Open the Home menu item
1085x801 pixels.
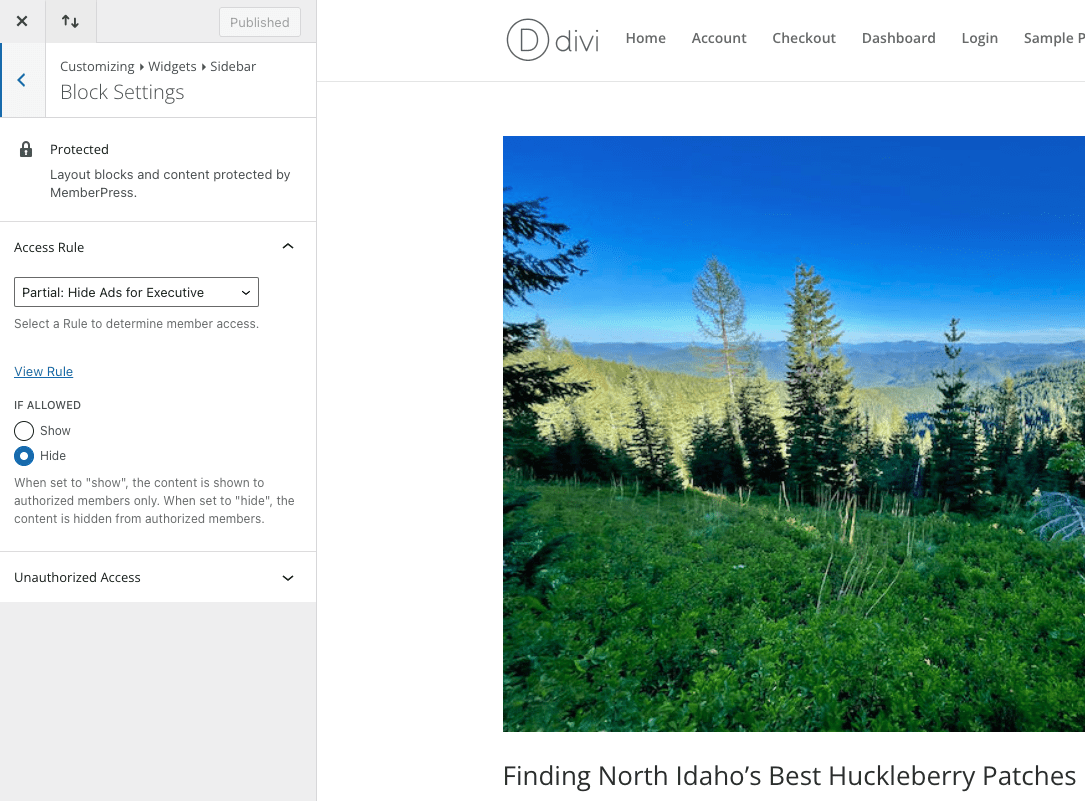tap(645, 38)
